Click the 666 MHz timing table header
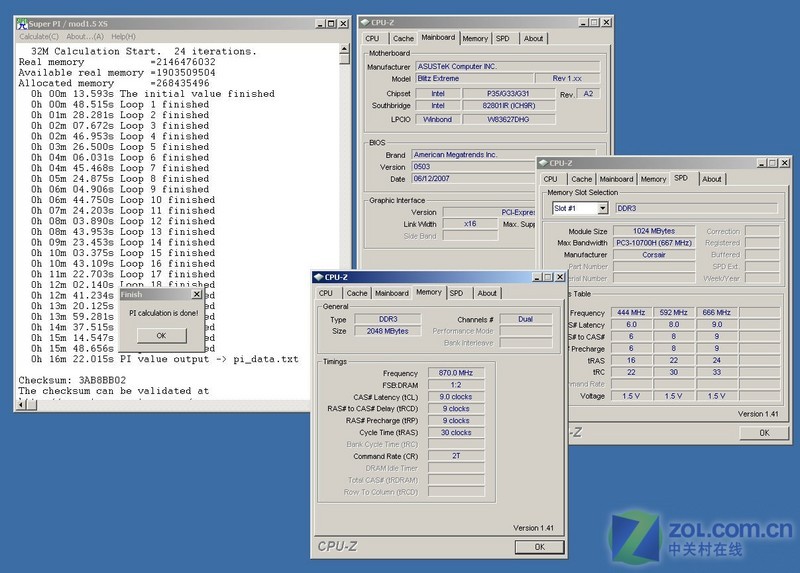 (x=716, y=312)
